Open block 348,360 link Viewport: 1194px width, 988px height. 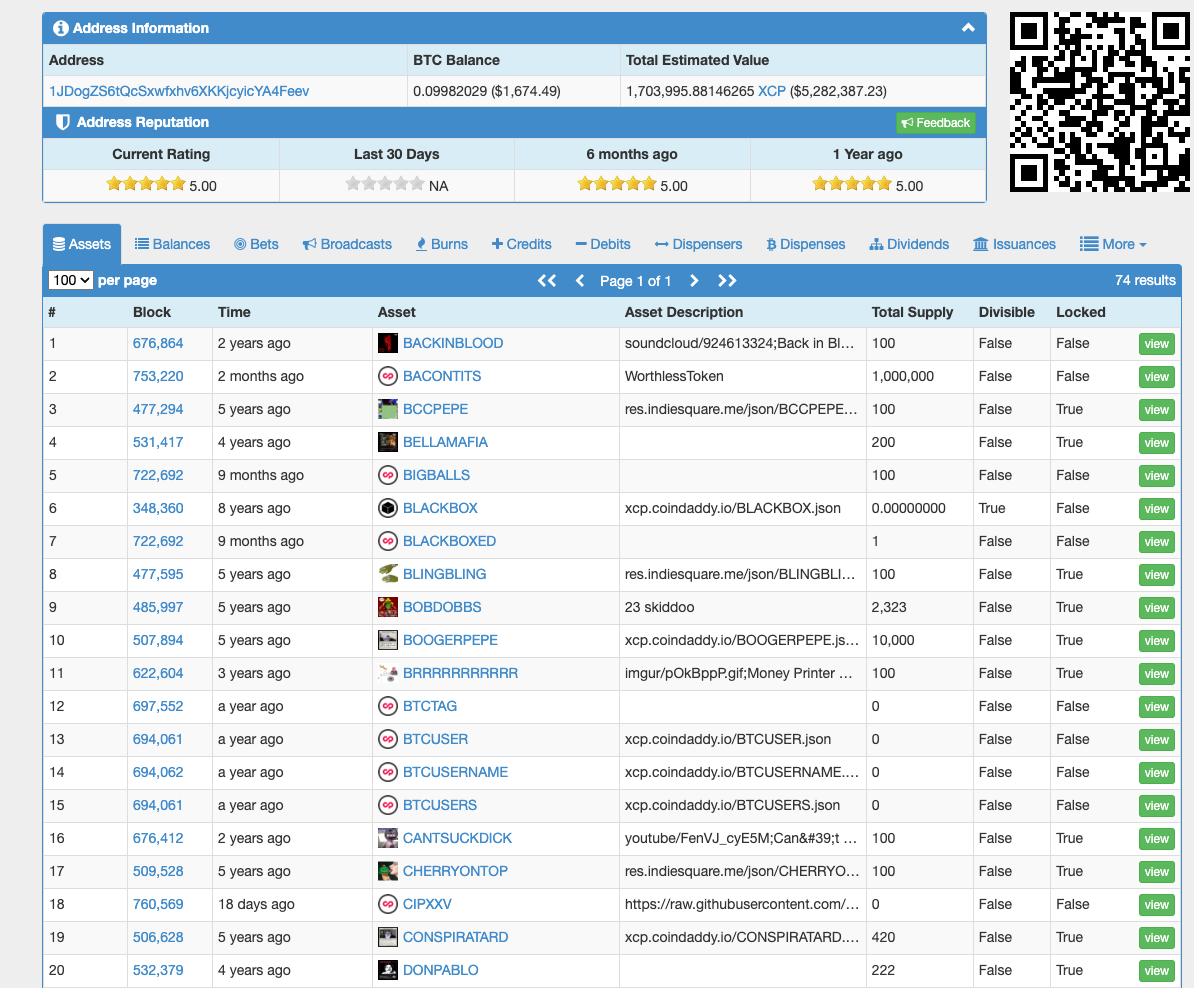(158, 508)
